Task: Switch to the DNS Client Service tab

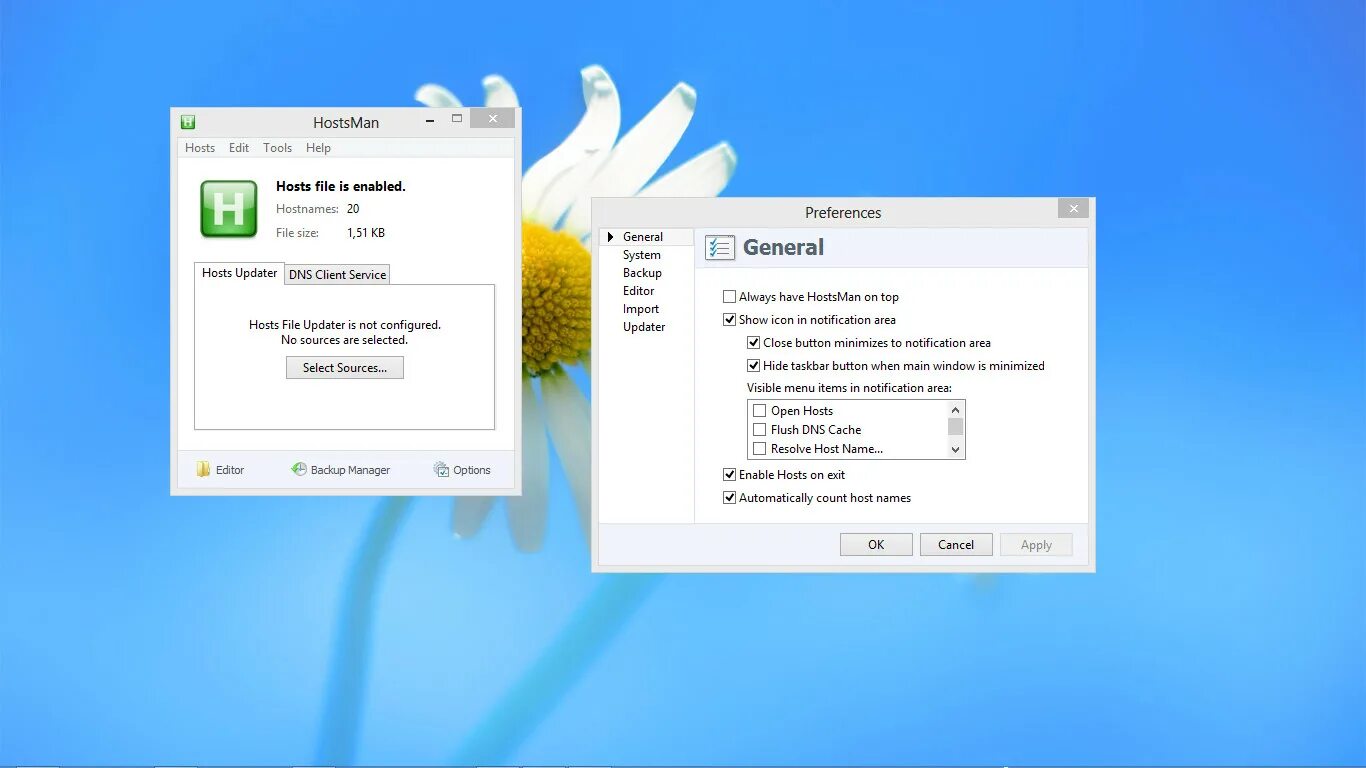Action: [336, 273]
